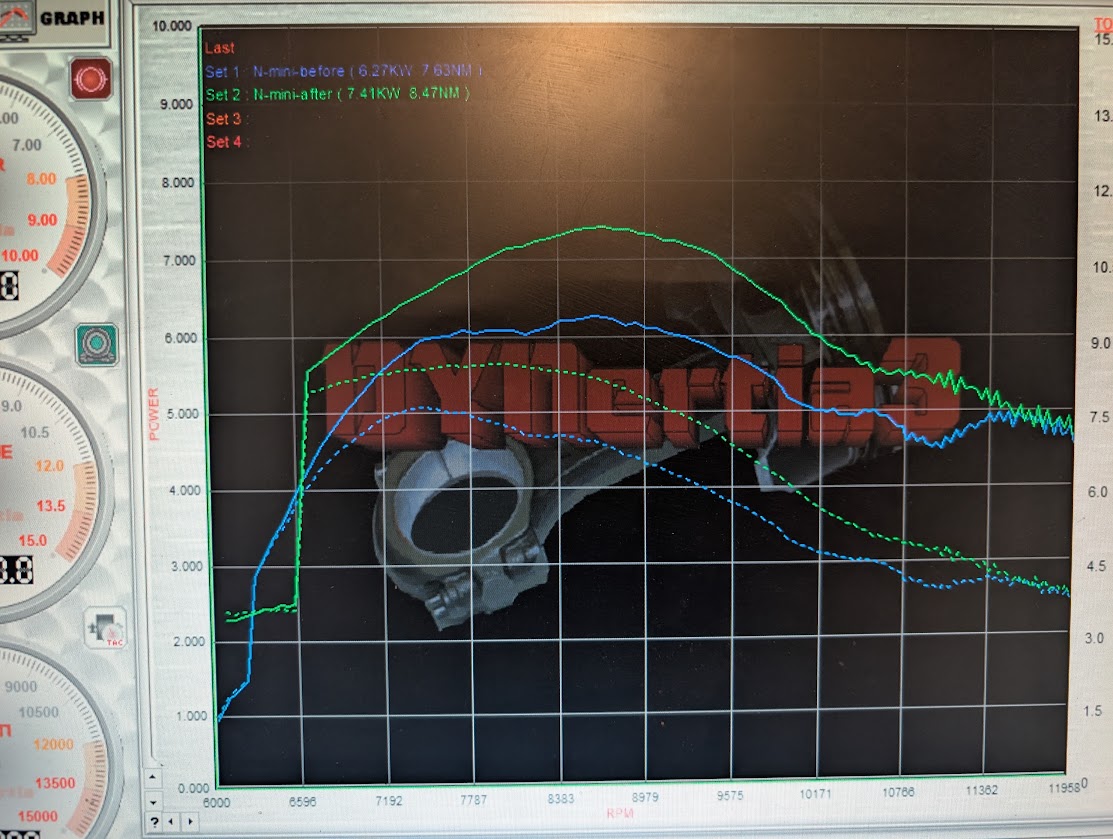Select the empty 'Set 4' legend entry
Screen dimensions: 1113x839
(225, 142)
